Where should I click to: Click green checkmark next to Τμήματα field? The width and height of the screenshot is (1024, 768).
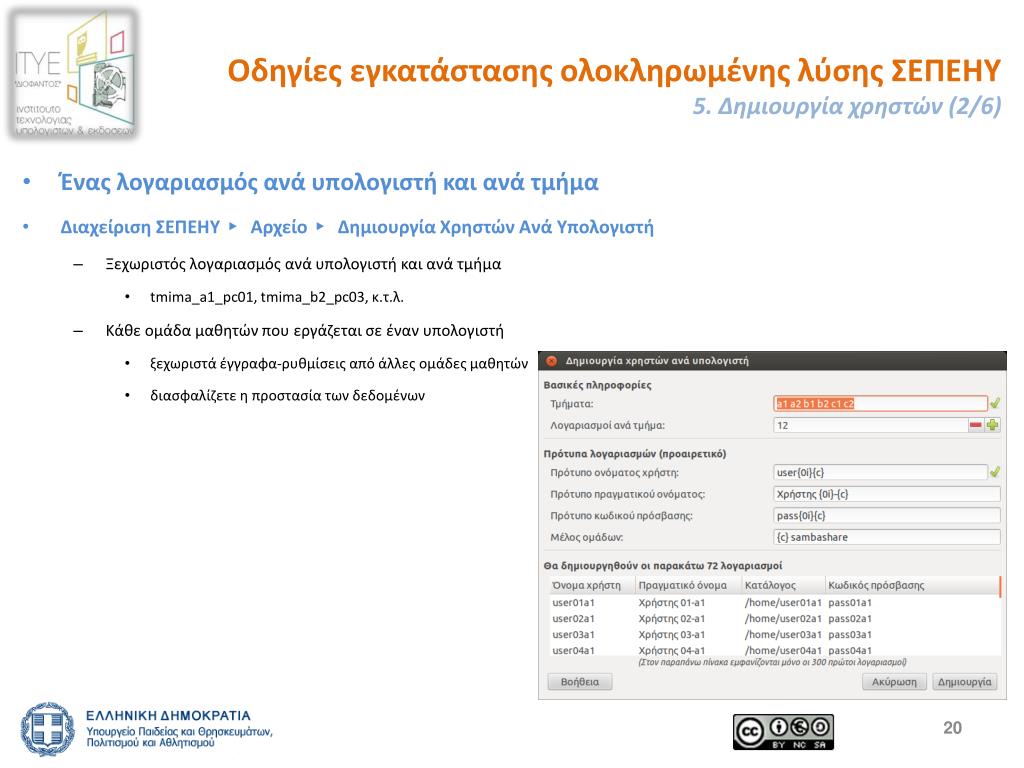click(995, 404)
